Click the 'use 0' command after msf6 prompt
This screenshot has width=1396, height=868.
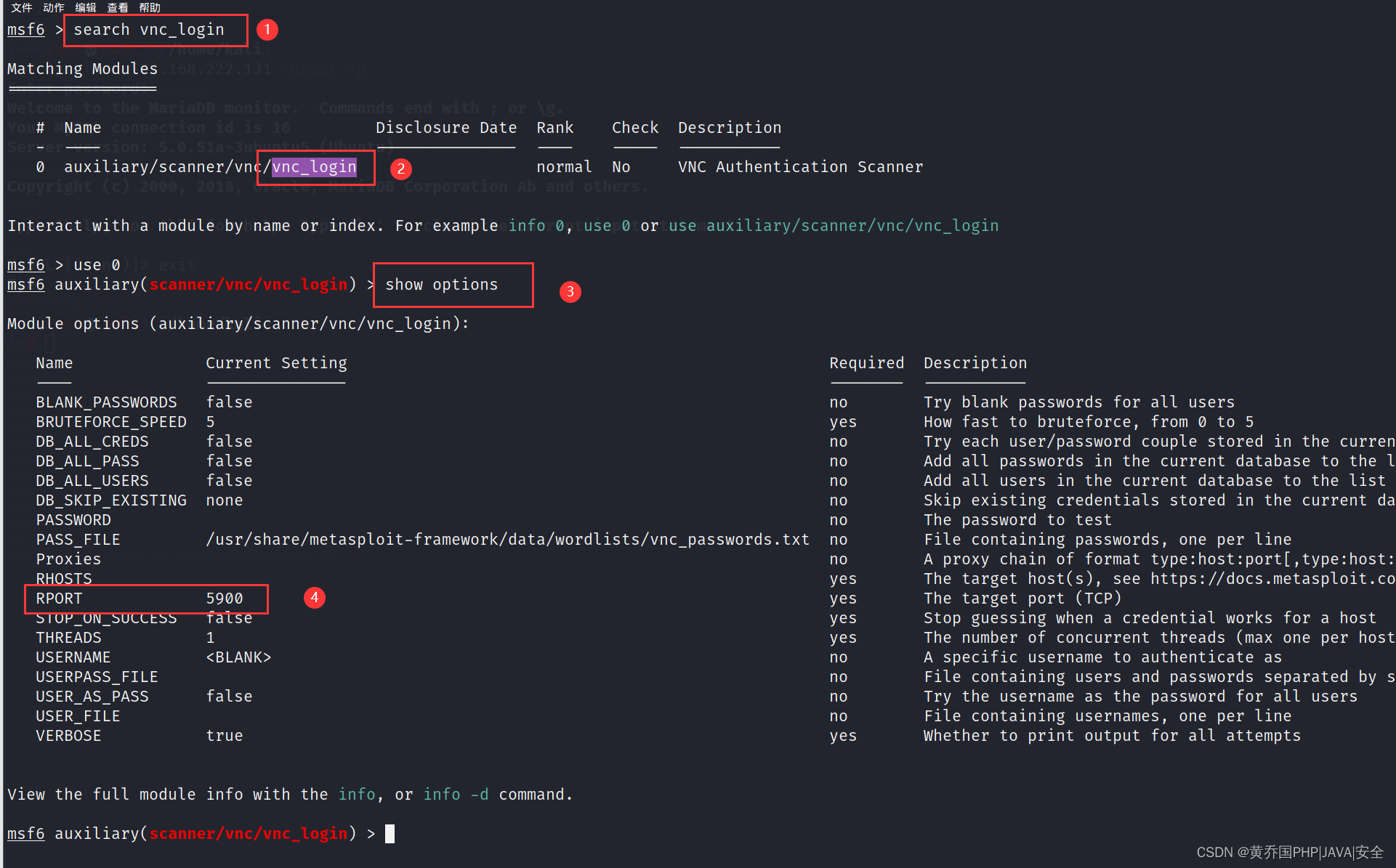(x=97, y=265)
